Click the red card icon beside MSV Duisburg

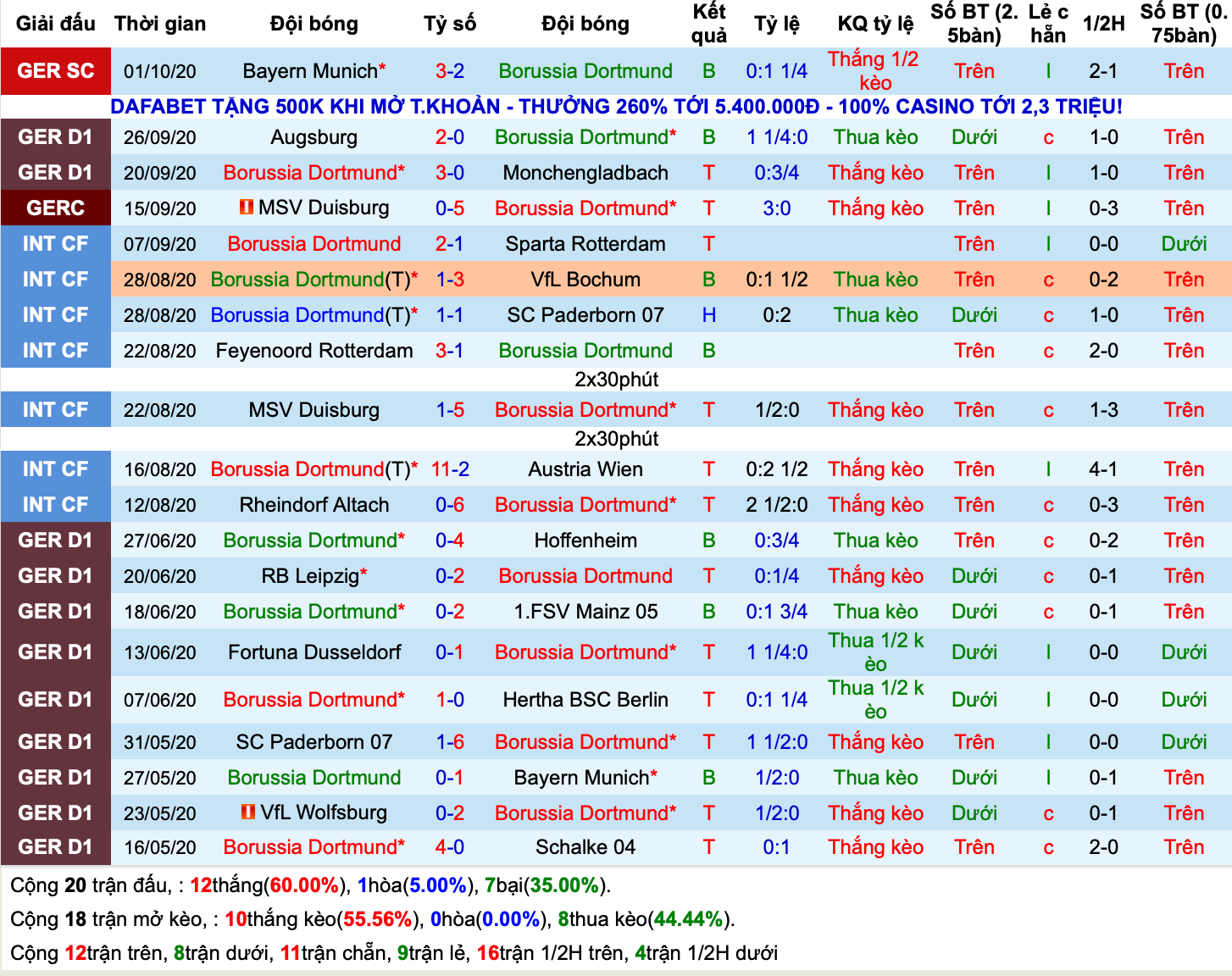247,208
